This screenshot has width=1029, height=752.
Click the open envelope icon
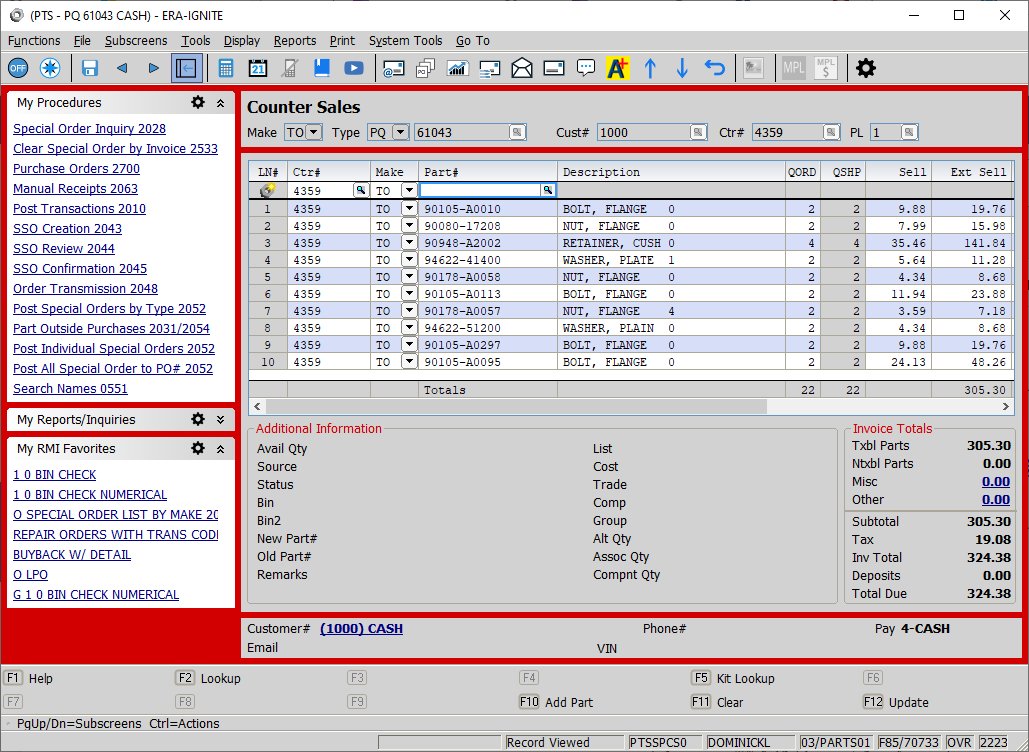coord(522,68)
